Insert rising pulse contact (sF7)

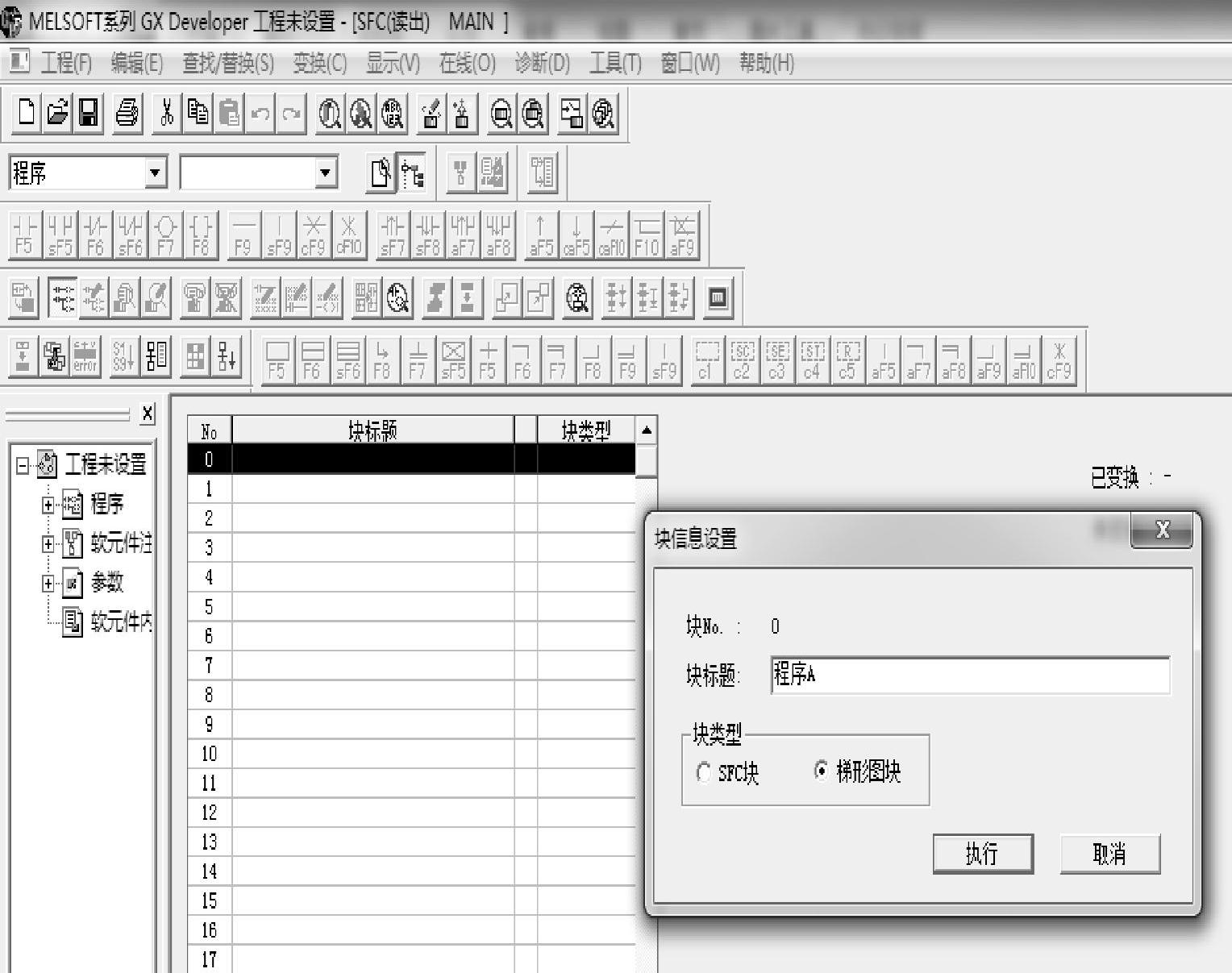point(393,235)
